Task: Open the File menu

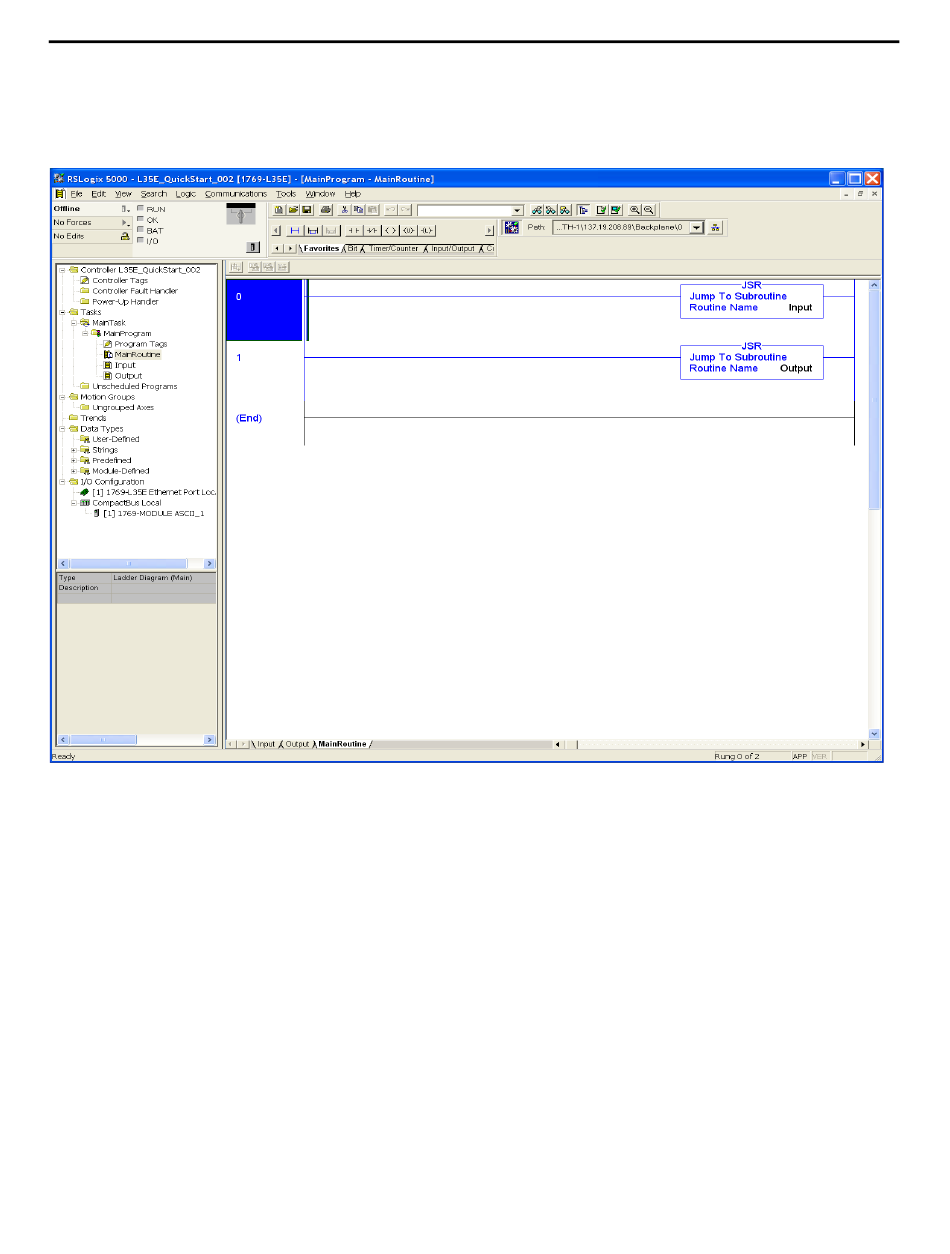Action: click(76, 194)
